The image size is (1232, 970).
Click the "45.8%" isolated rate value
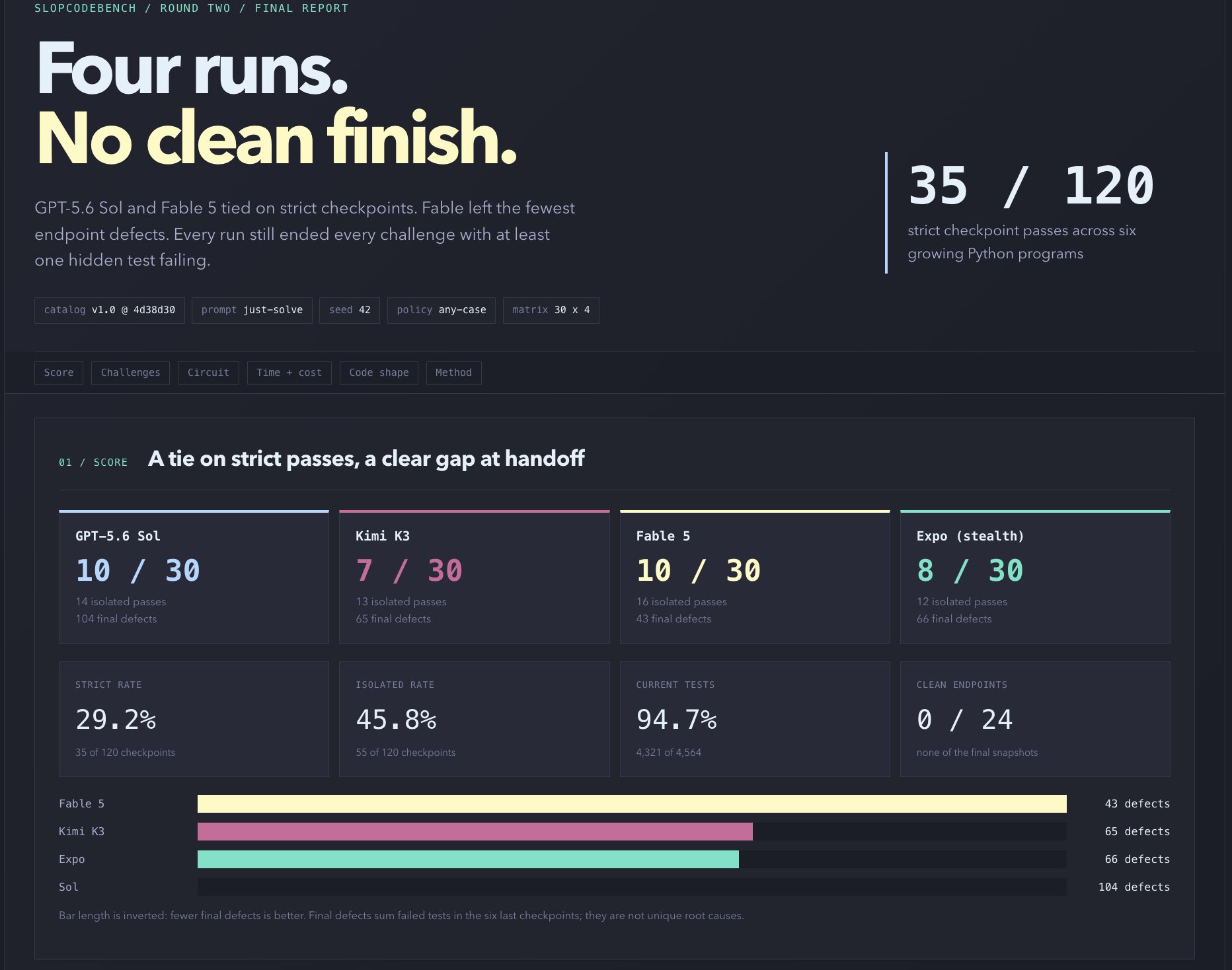click(x=396, y=720)
